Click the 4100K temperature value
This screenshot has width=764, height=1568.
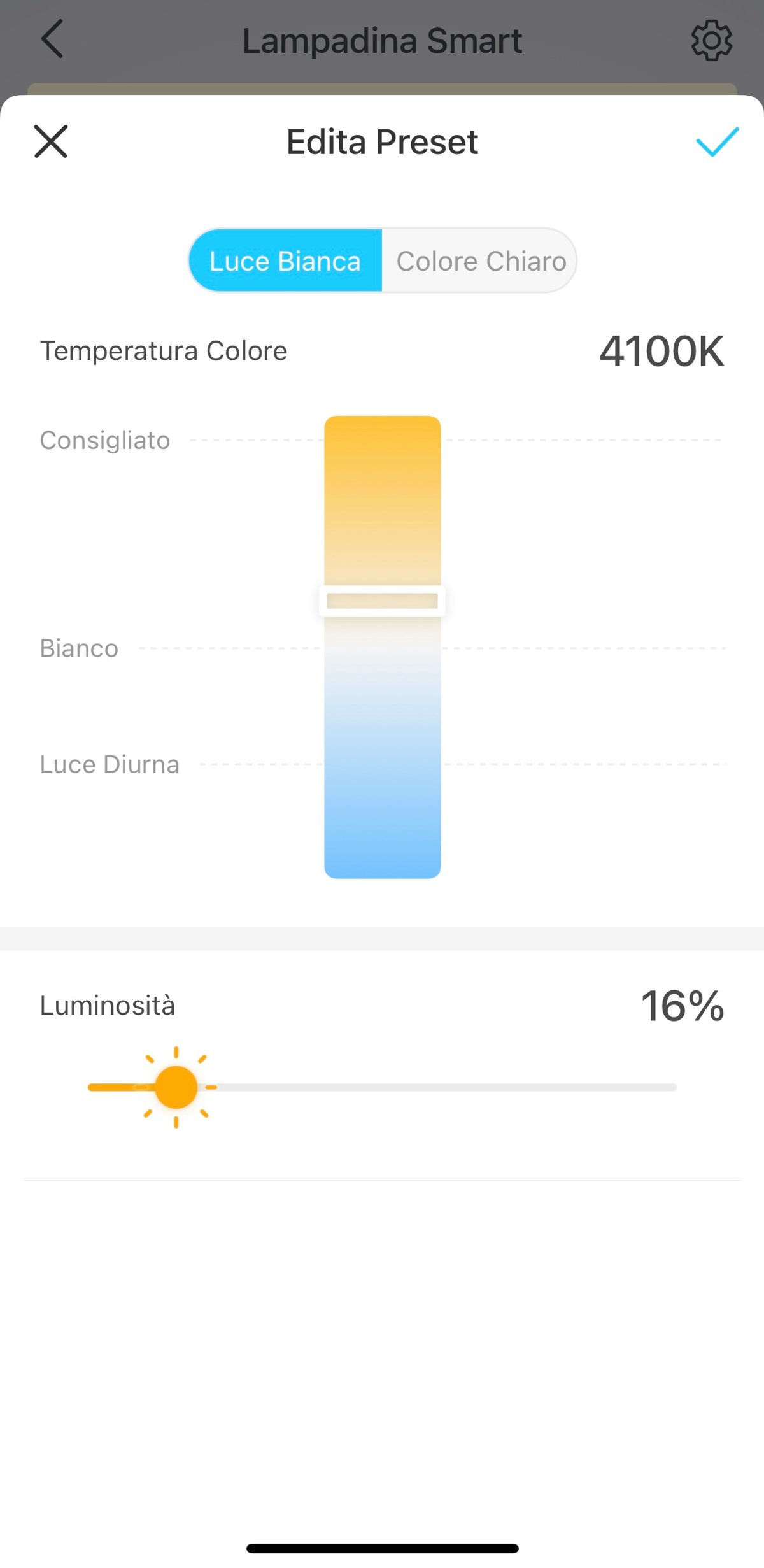click(x=661, y=351)
